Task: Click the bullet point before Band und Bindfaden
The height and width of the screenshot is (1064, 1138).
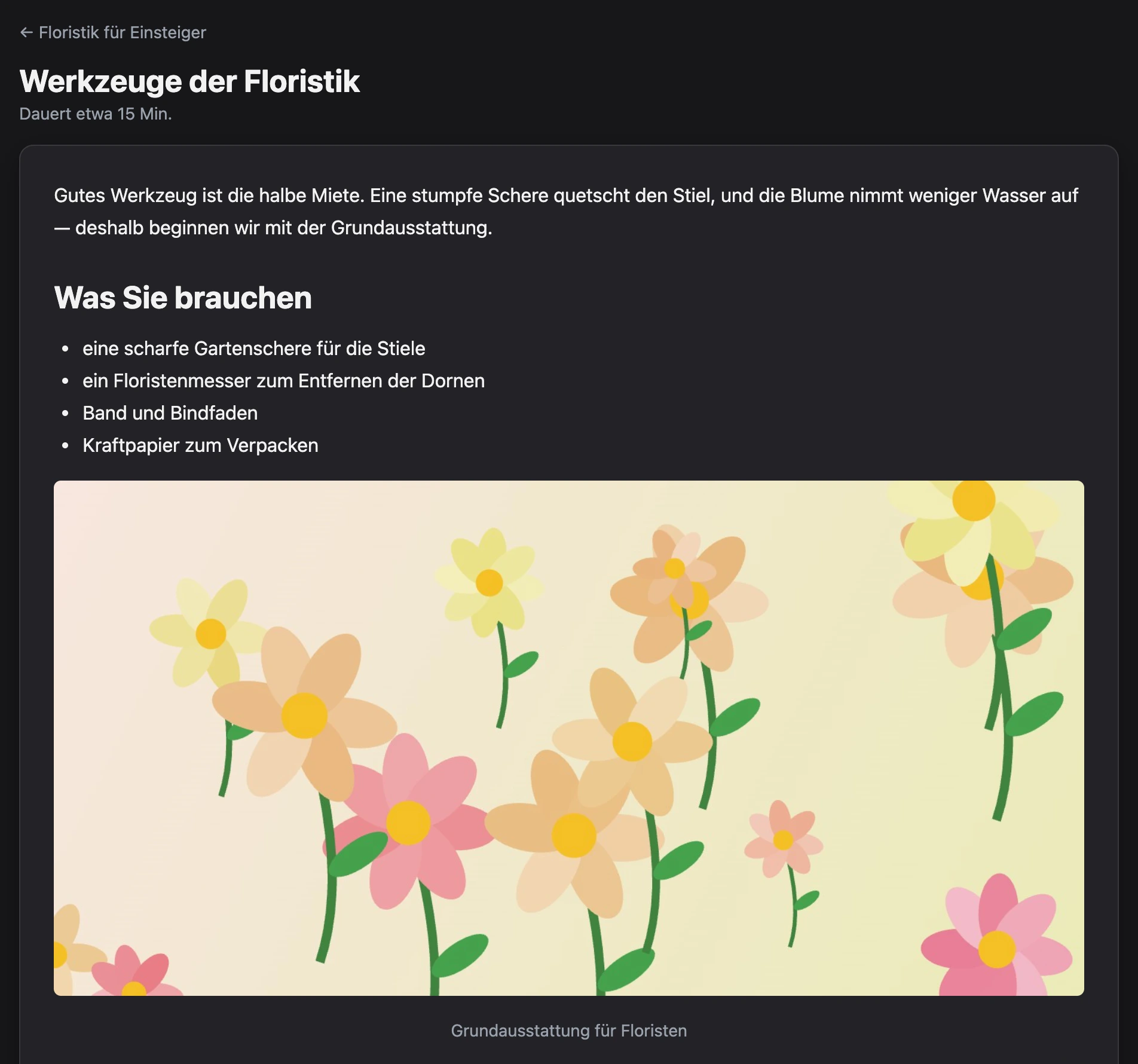Action: 65,413
